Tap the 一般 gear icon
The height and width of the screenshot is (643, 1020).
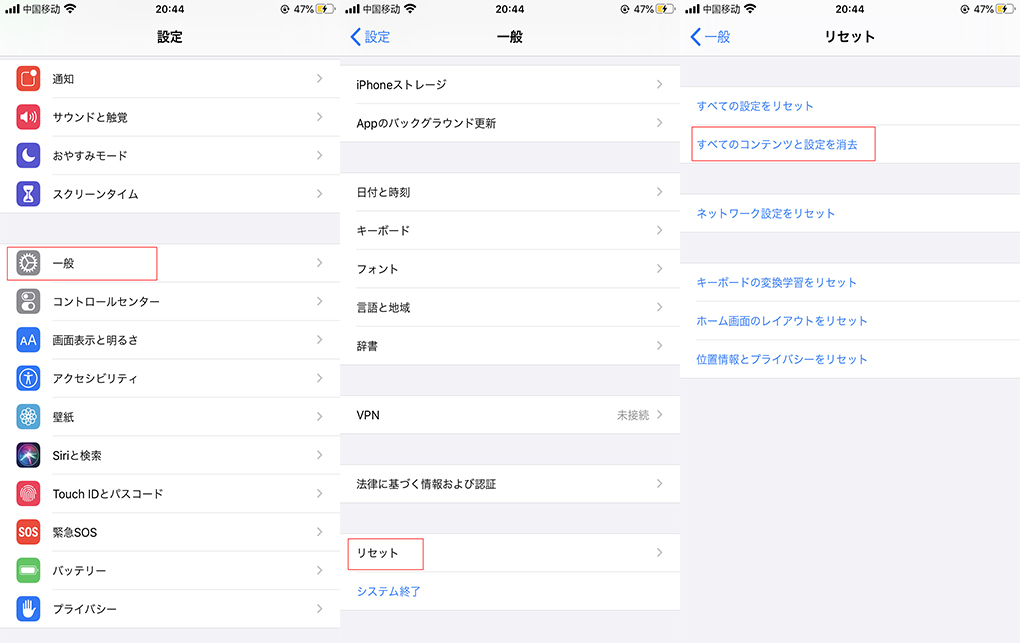[x=28, y=263]
